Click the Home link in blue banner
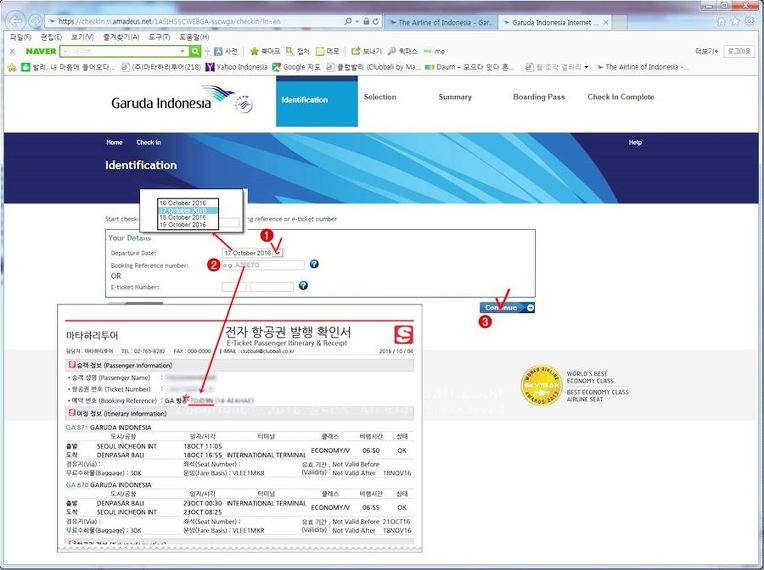Image resolution: width=764 pixels, height=570 pixels. click(115, 142)
